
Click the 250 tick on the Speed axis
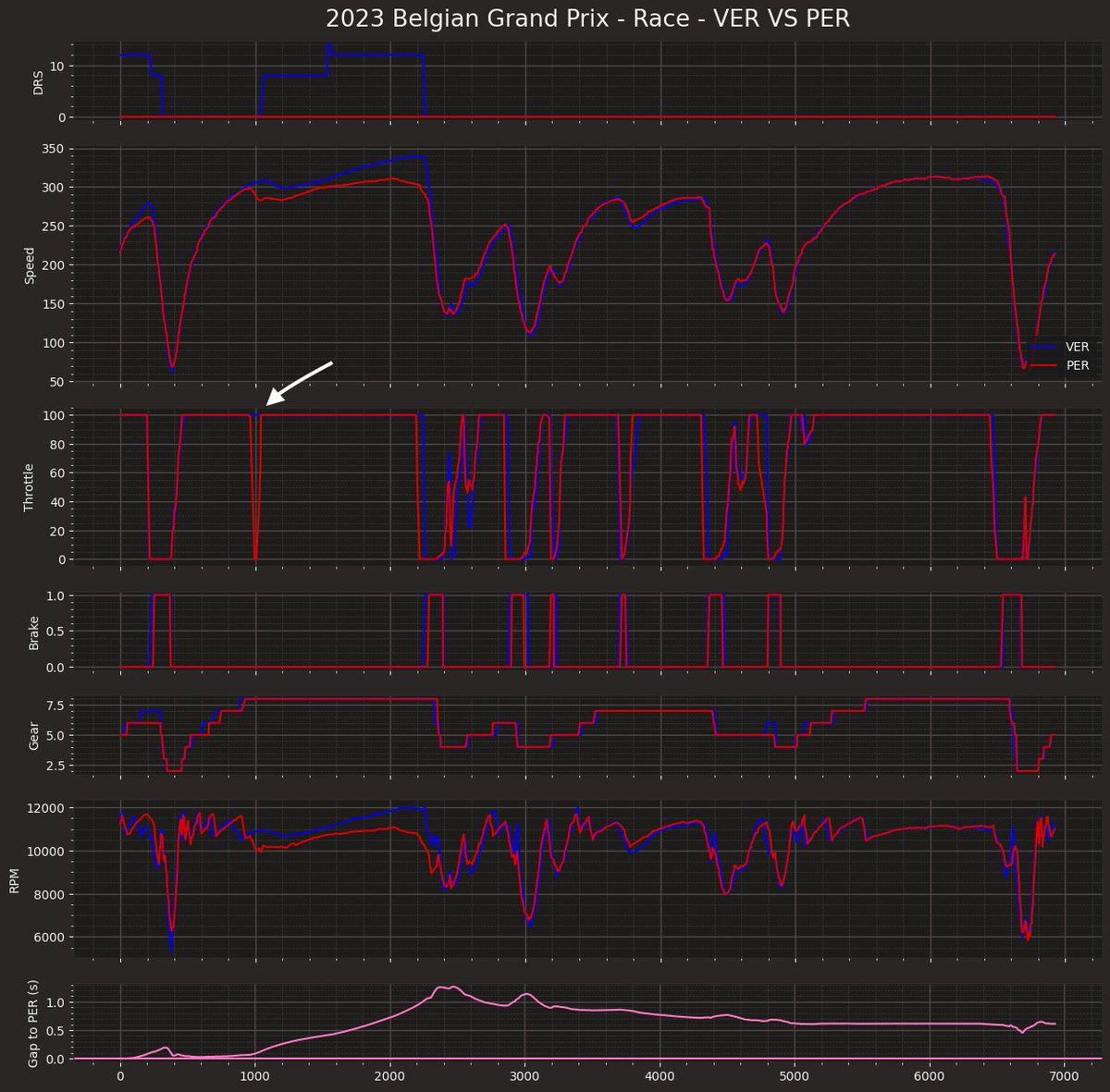pos(52,226)
